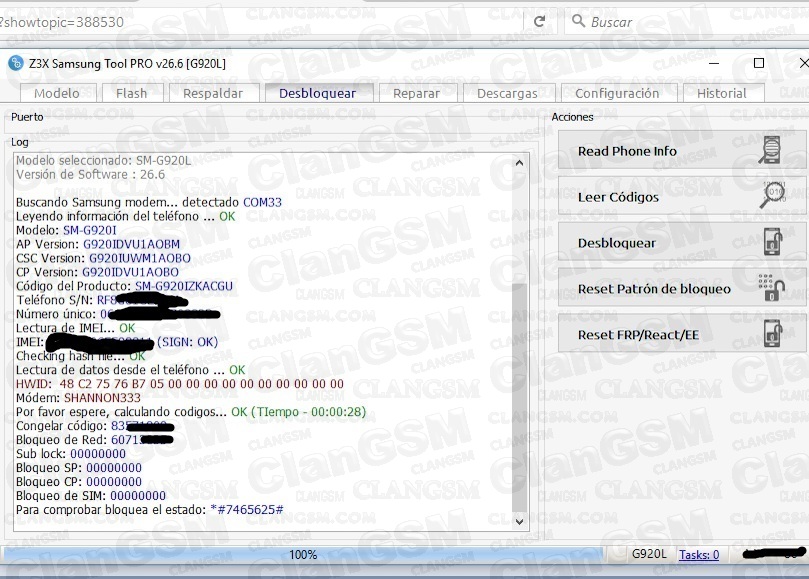Click the "Leyendo información del teléfono" log line
809x579 pixels.
(125, 216)
